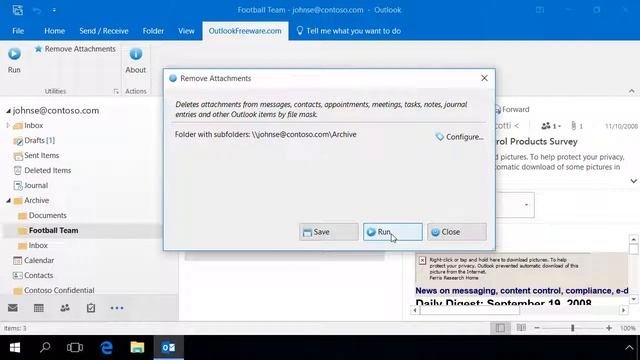Go to the Folder ribbon tab
The image size is (640, 360).
153,31
